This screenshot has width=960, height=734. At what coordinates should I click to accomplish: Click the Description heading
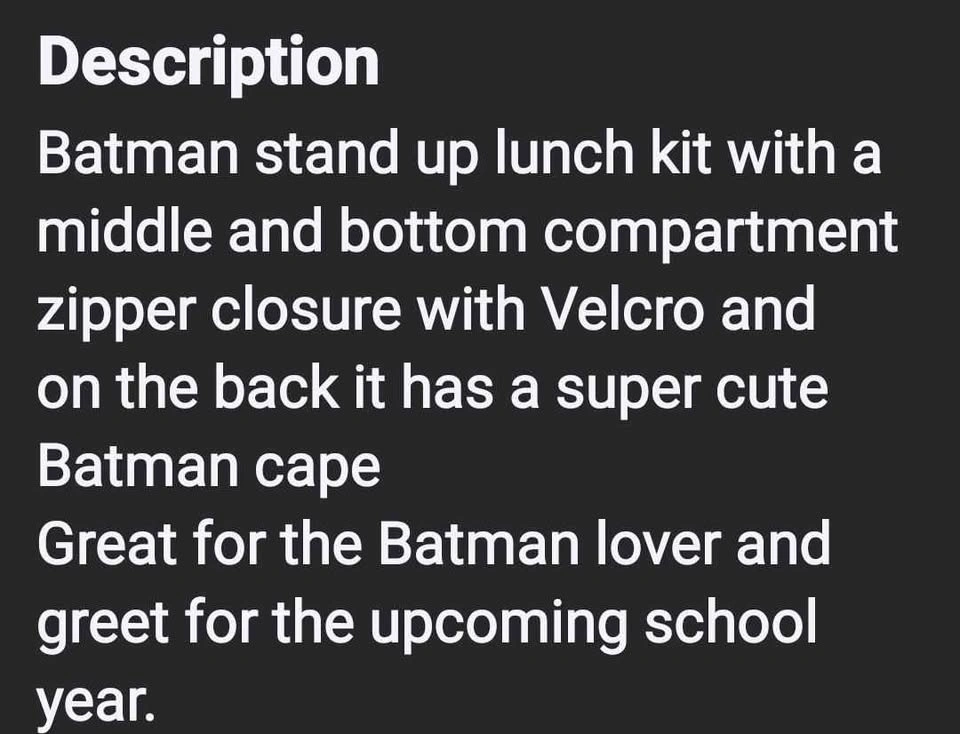click(x=209, y=62)
